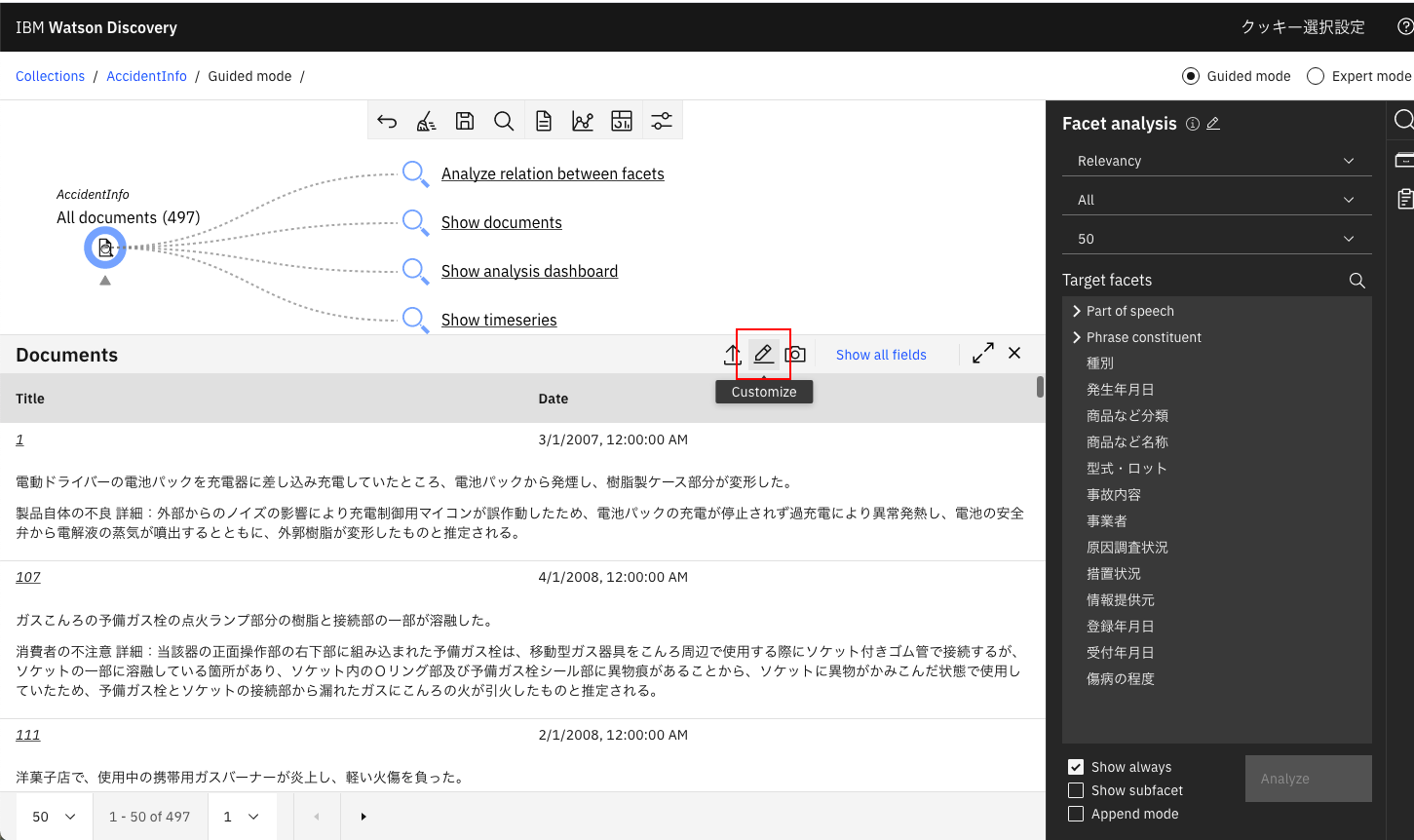The image size is (1414, 840).
Task: Select the 種別 facet
Action: (x=1100, y=363)
